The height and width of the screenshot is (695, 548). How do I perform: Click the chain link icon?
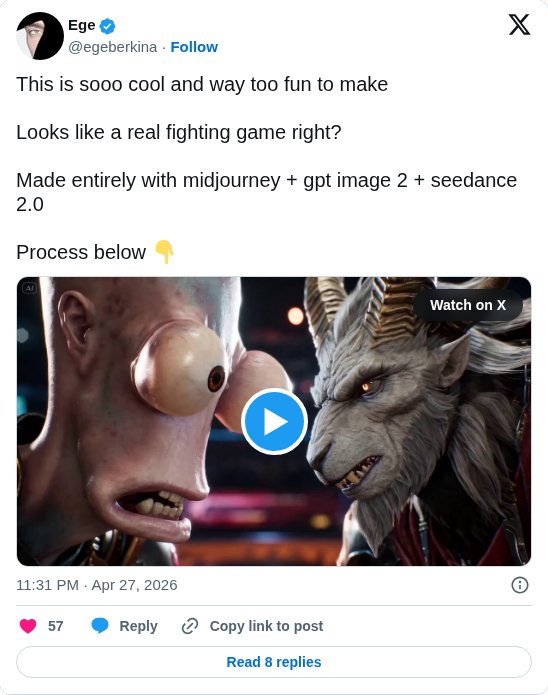(x=190, y=626)
